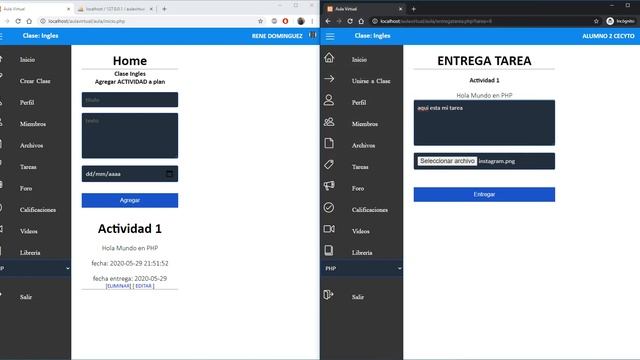Click the EDITAR link under Actividad 1
Image resolution: width=640 pixels, height=360 pixels.
(143, 286)
